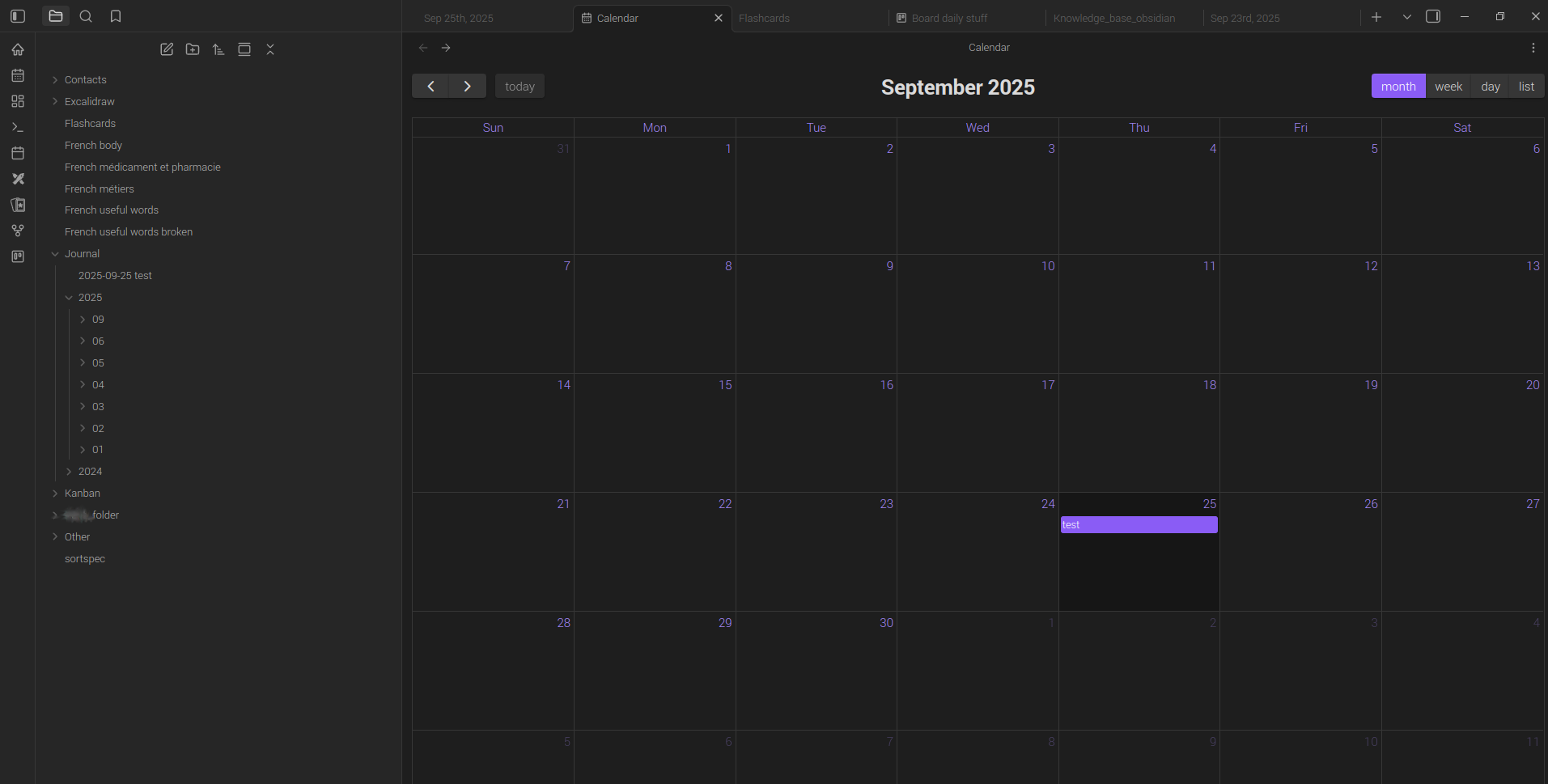Click the today button
The height and width of the screenshot is (784, 1548).
pos(520,87)
